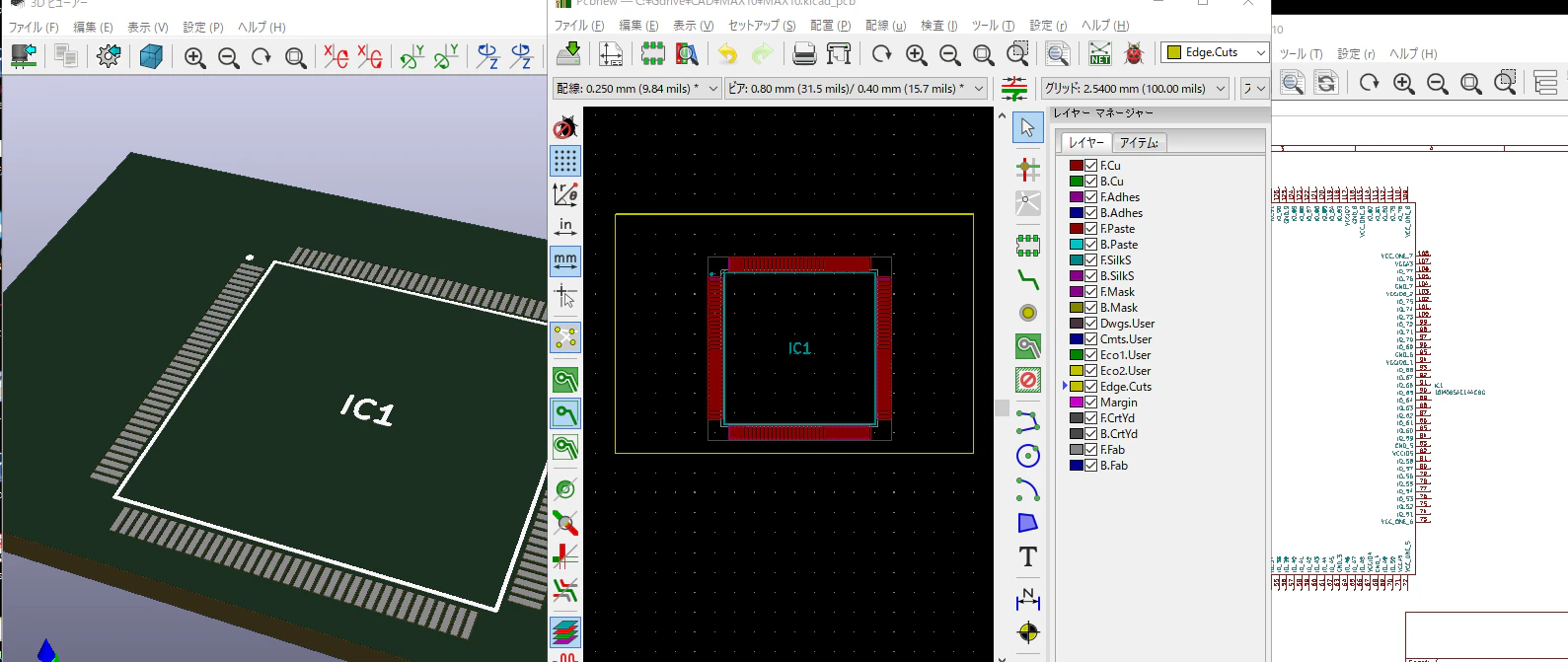Click the Pcbnew plot icon

coord(839,53)
